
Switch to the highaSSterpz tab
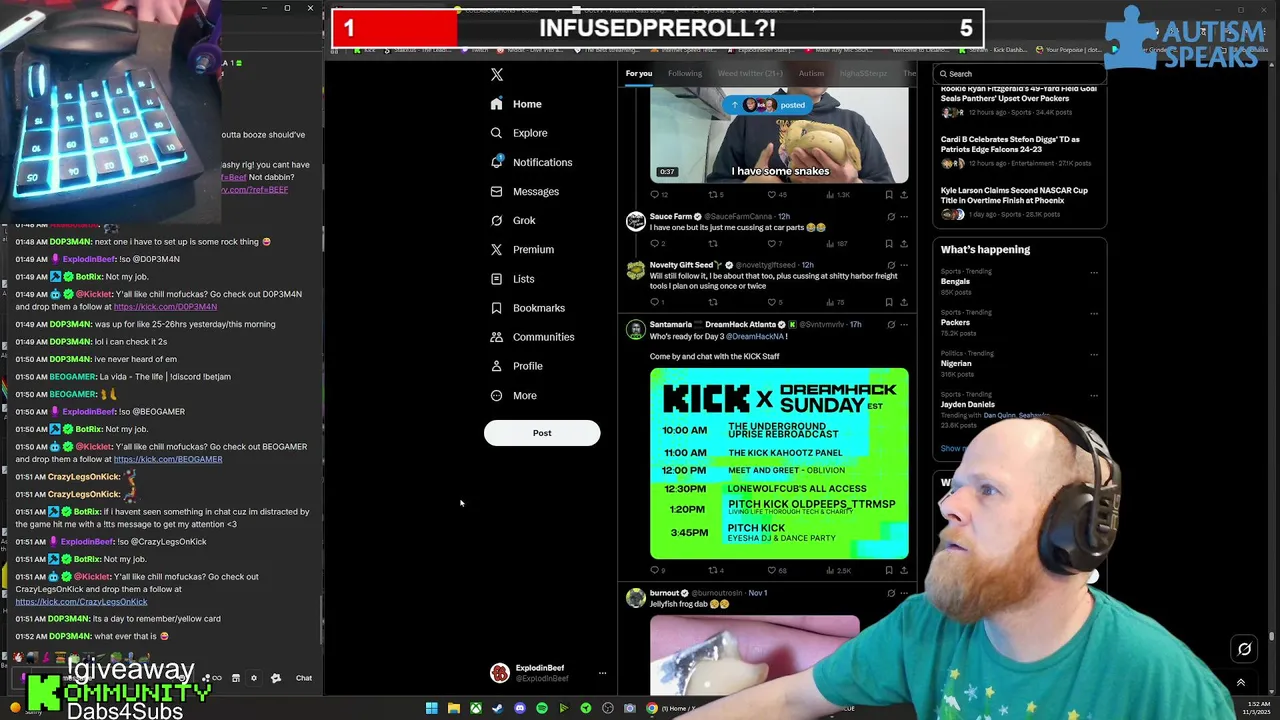(x=863, y=73)
